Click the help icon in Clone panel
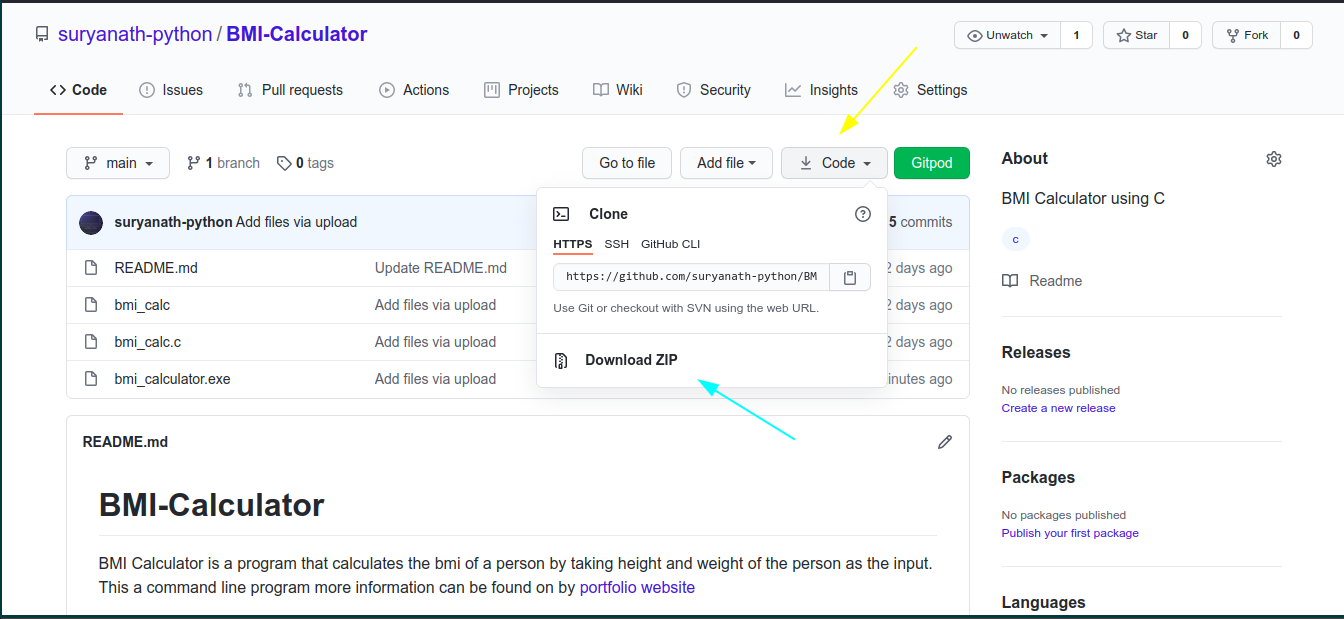1344x619 pixels. [x=862, y=214]
